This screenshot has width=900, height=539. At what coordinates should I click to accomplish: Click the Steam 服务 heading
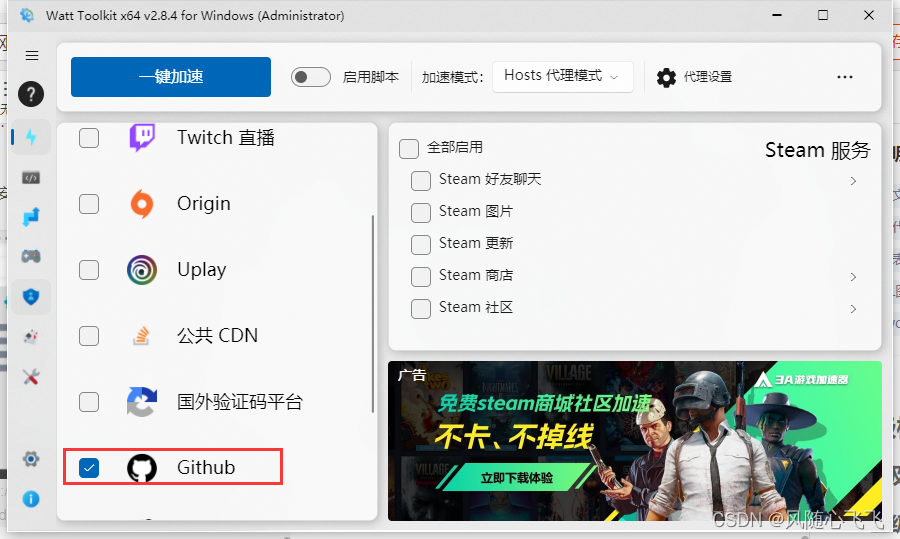pyautogui.click(x=818, y=150)
